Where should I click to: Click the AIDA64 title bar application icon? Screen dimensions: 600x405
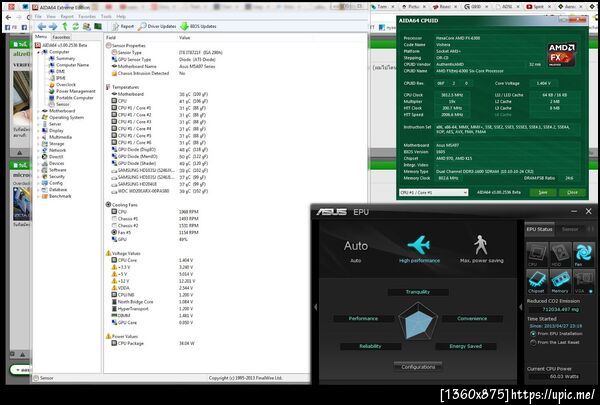click(x=35, y=7)
